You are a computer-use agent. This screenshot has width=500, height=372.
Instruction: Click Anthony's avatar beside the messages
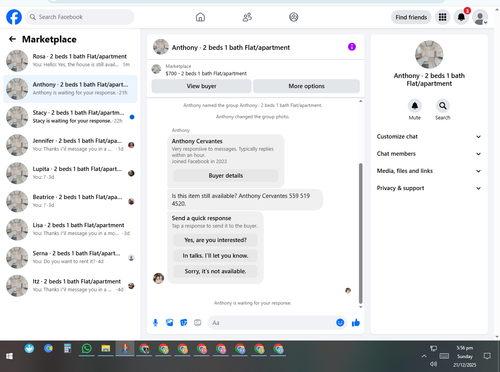coord(158,278)
